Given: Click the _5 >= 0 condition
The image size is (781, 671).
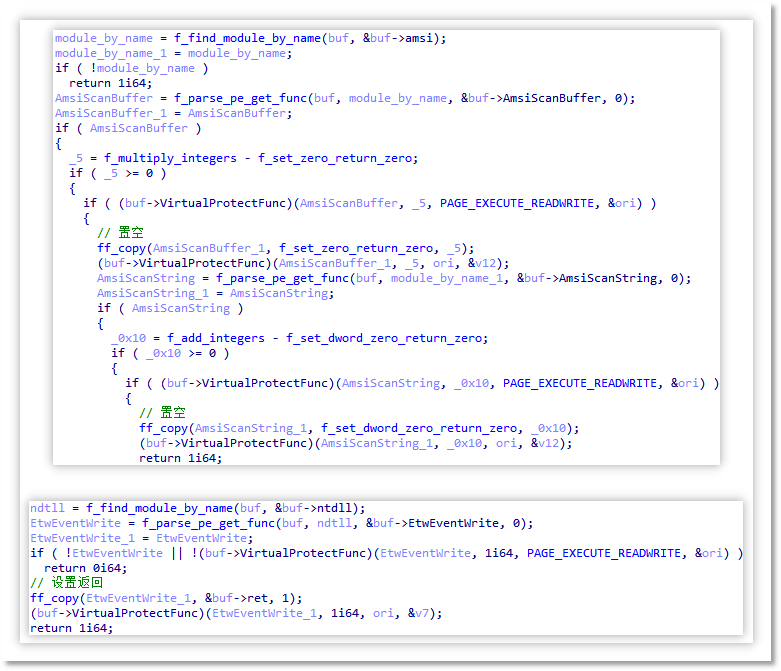Looking at the screenshot, I should [128, 173].
